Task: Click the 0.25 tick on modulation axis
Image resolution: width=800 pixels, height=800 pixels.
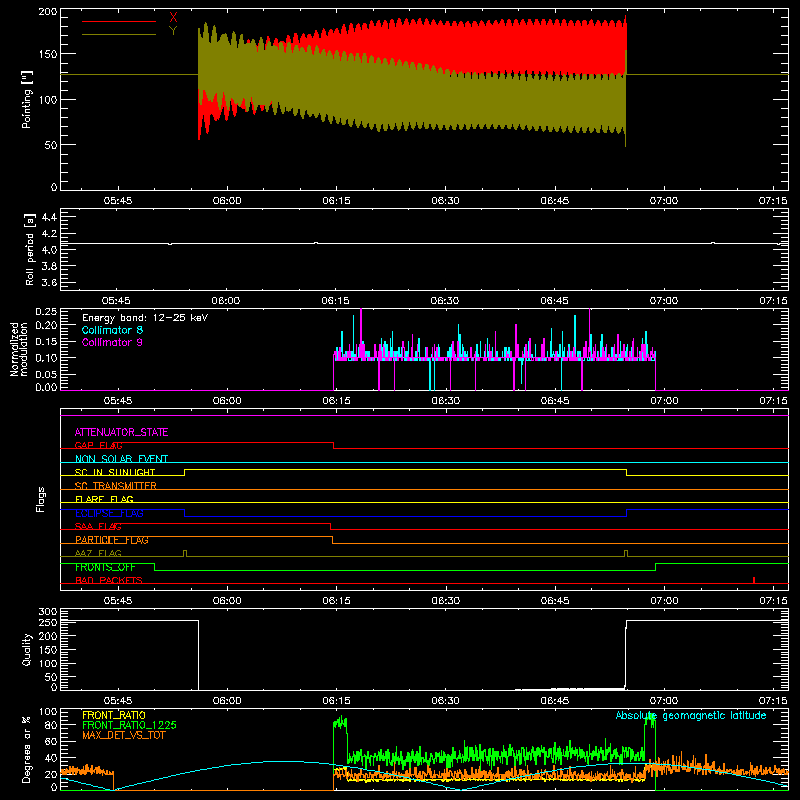Action: pyautogui.click(x=46, y=312)
